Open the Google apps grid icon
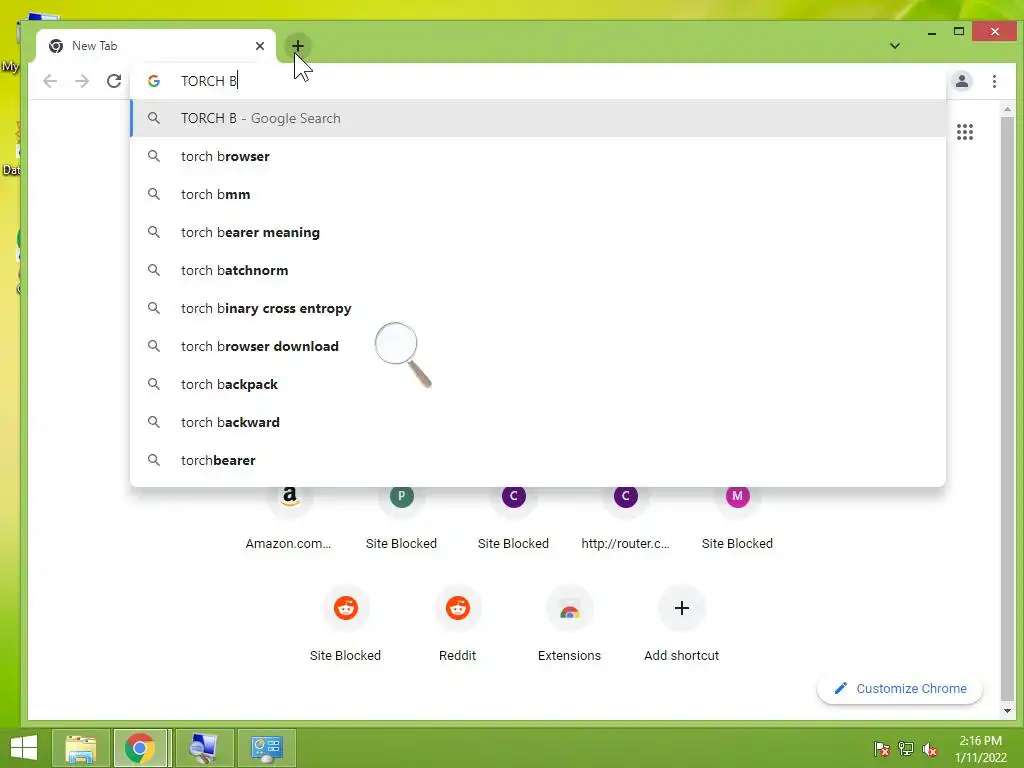 965,132
